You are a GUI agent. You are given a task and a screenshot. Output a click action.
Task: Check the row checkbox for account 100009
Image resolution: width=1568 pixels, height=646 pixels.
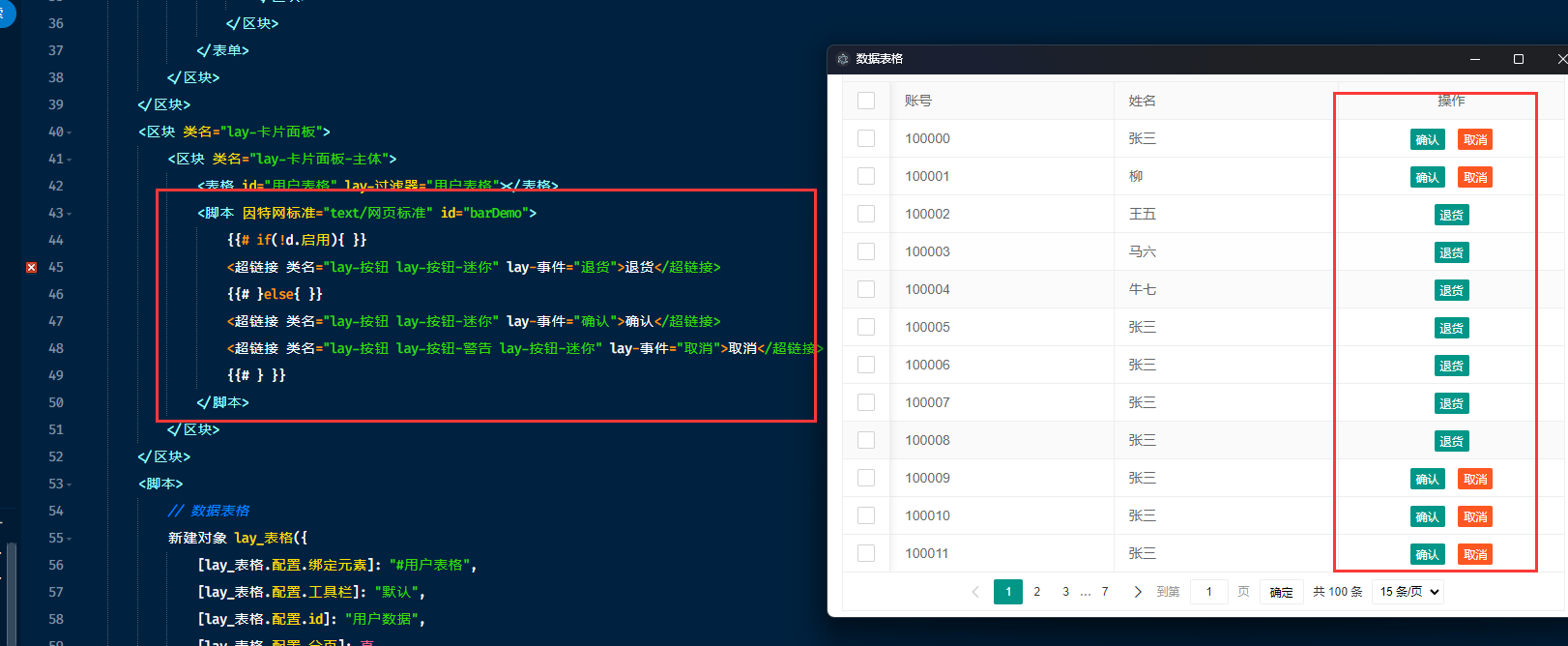(x=866, y=478)
